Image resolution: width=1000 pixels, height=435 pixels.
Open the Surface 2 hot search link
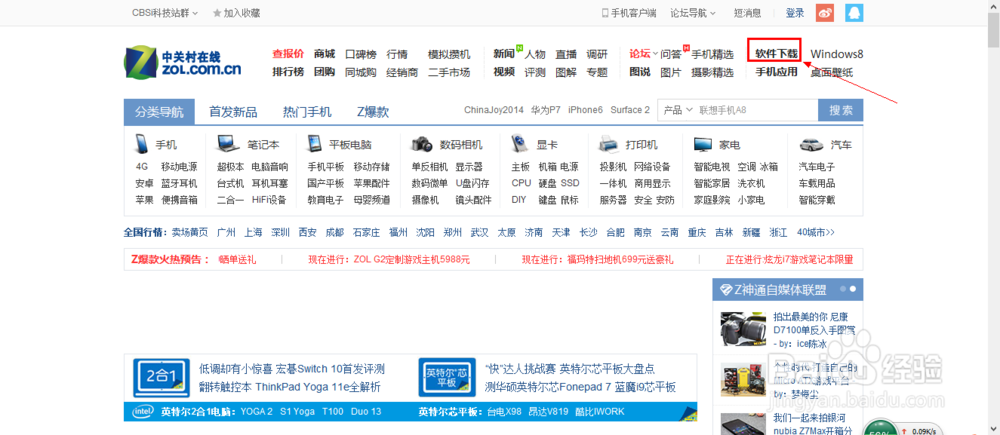[x=630, y=110]
